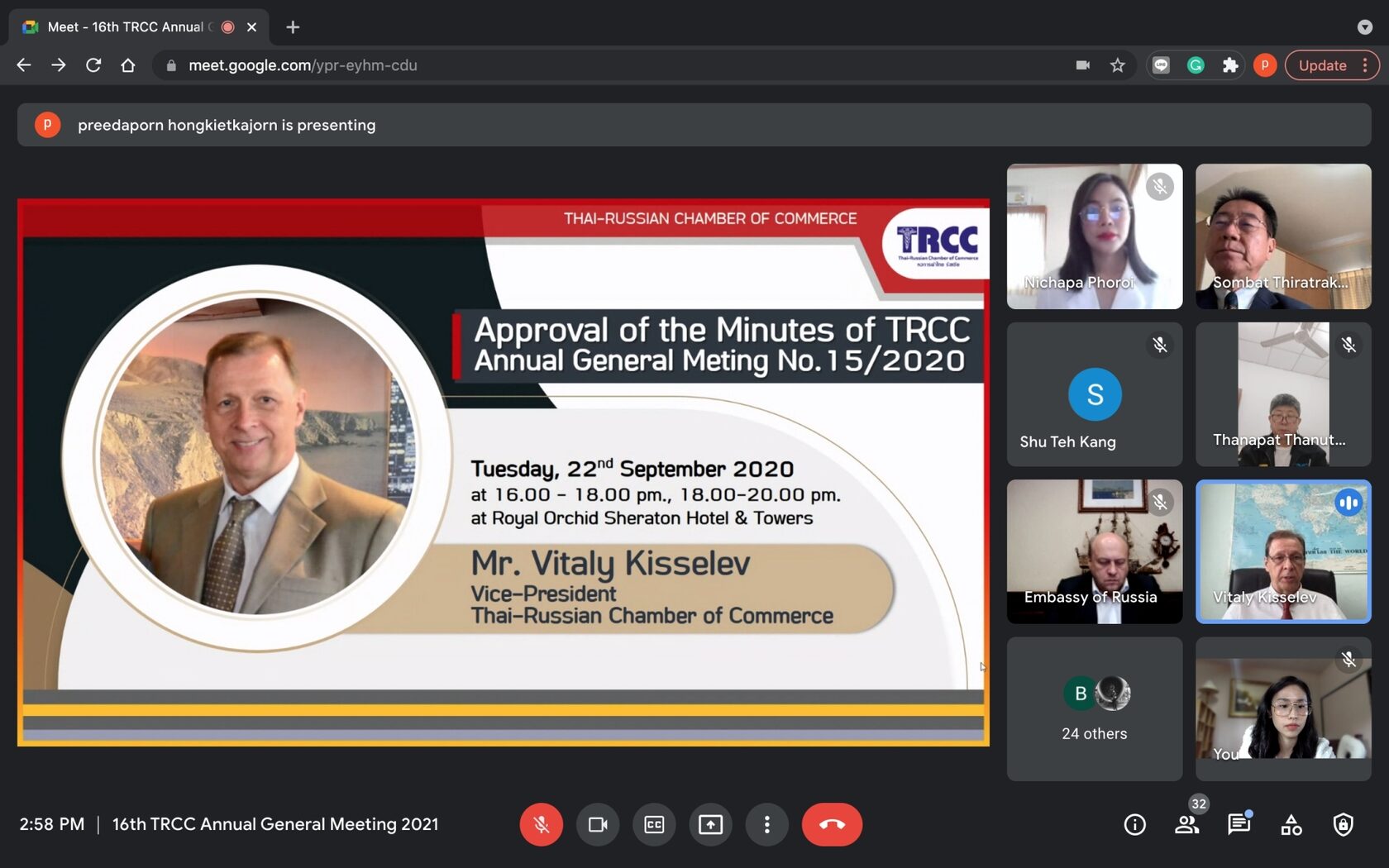Unmute your microphone

click(x=542, y=824)
